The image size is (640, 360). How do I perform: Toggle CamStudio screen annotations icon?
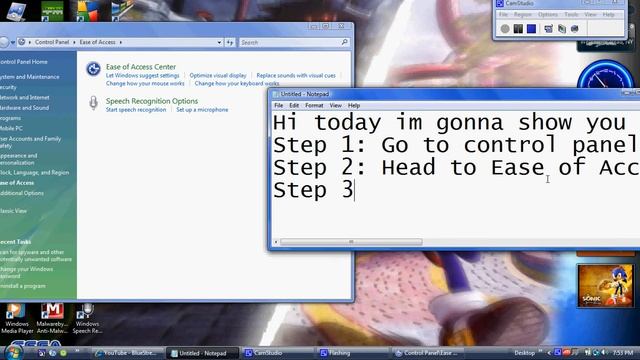(549, 29)
